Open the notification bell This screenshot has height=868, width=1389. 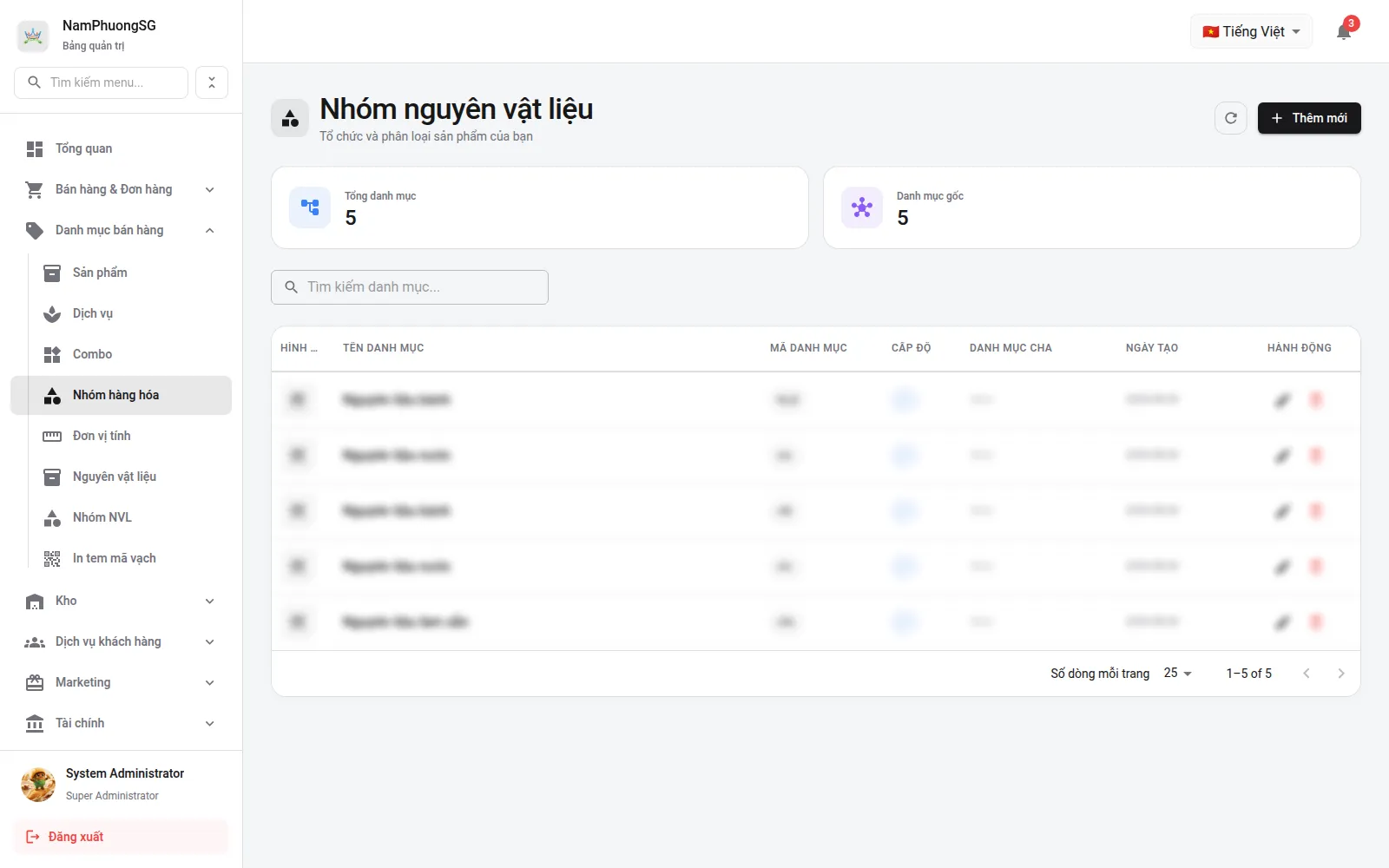1344,32
